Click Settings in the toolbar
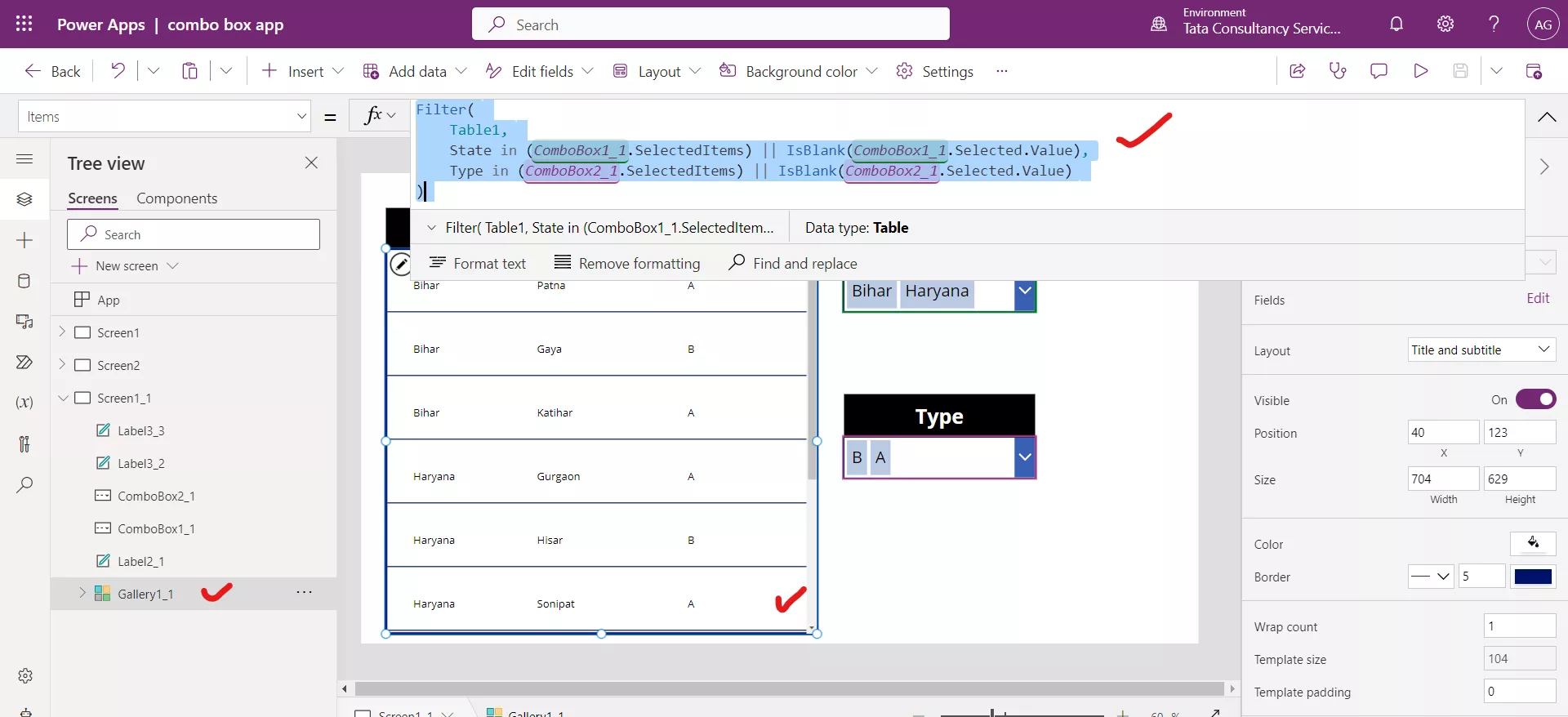1568x717 pixels. (x=934, y=71)
